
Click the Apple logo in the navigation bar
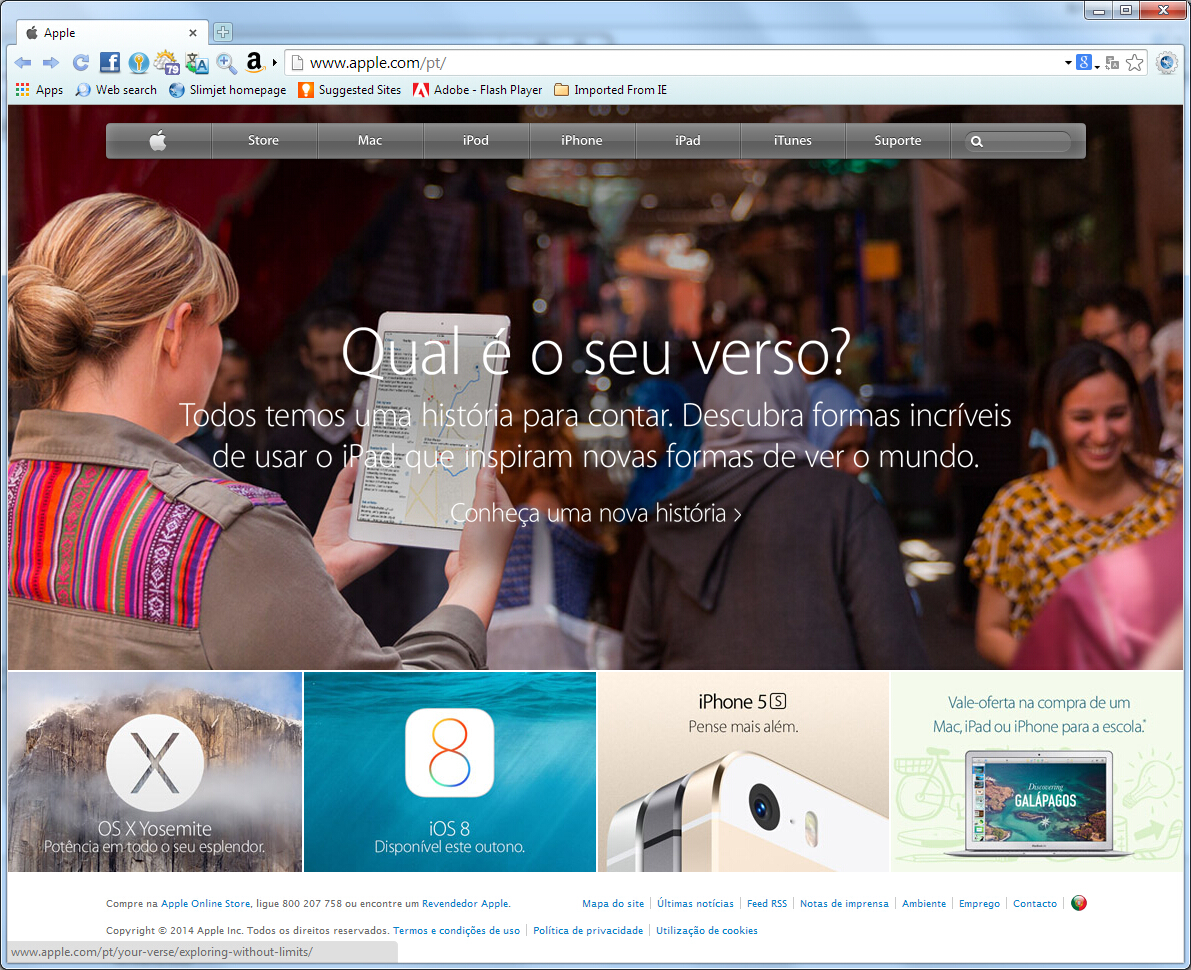159,141
